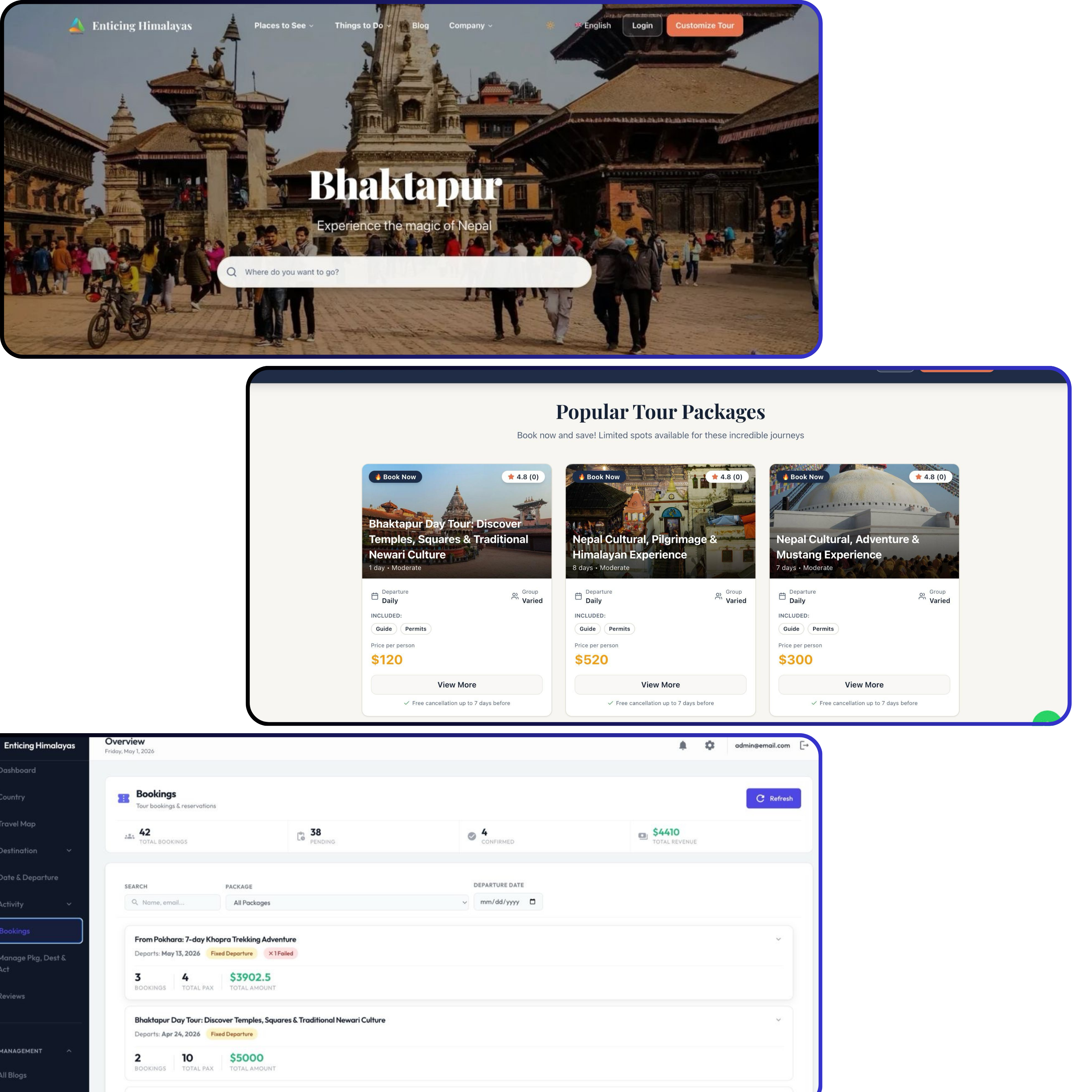Click the logout icon beside admin email
The image size is (1092, 1092).
click(x=804, y=745)
